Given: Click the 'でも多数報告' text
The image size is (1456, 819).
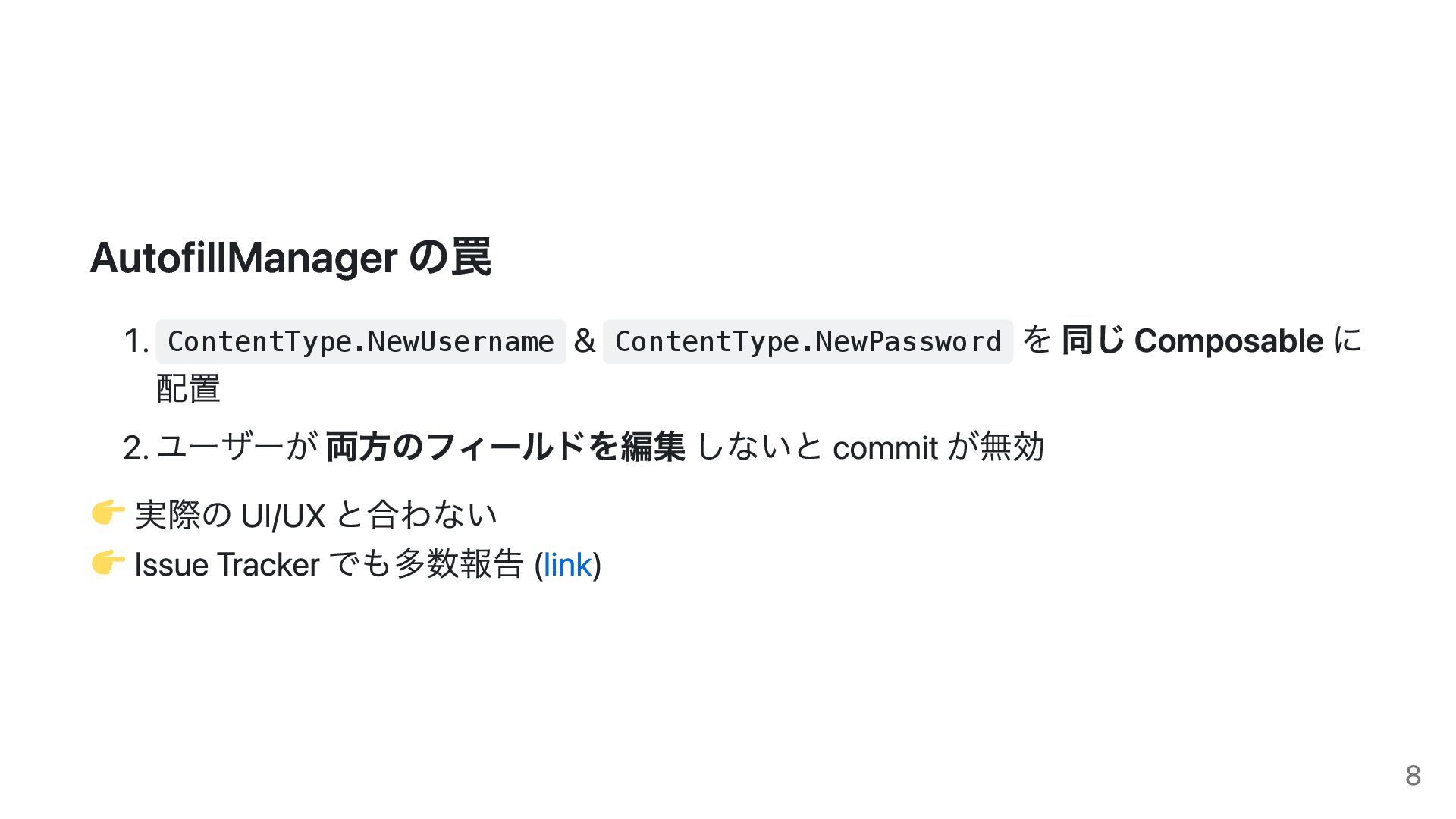Looking at the screenshot, I should [428, 565].
